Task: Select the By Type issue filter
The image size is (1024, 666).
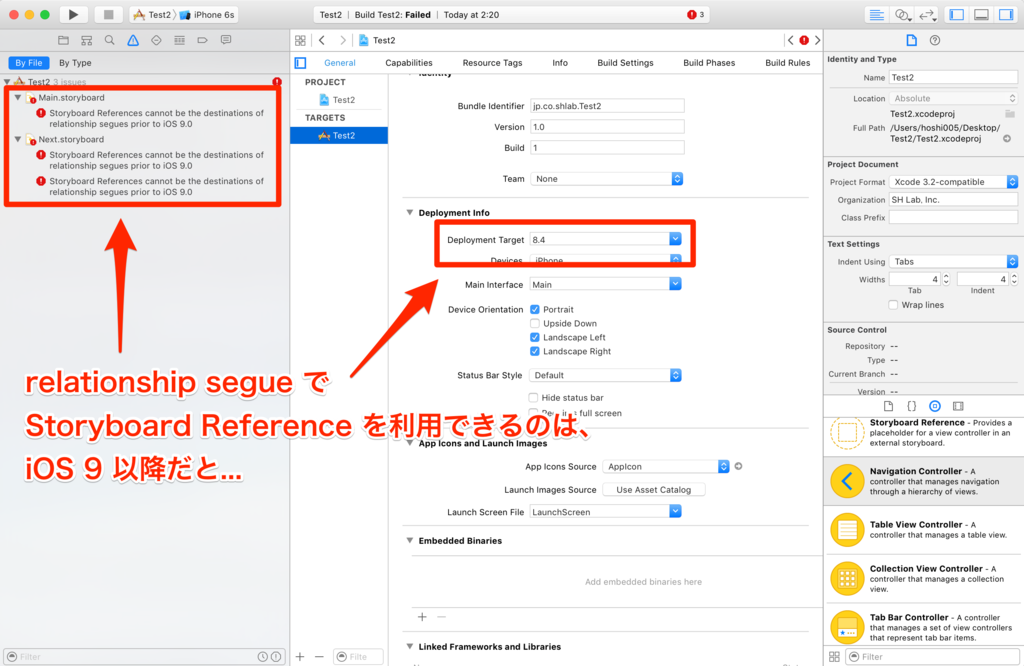Action: pos(75,63)
